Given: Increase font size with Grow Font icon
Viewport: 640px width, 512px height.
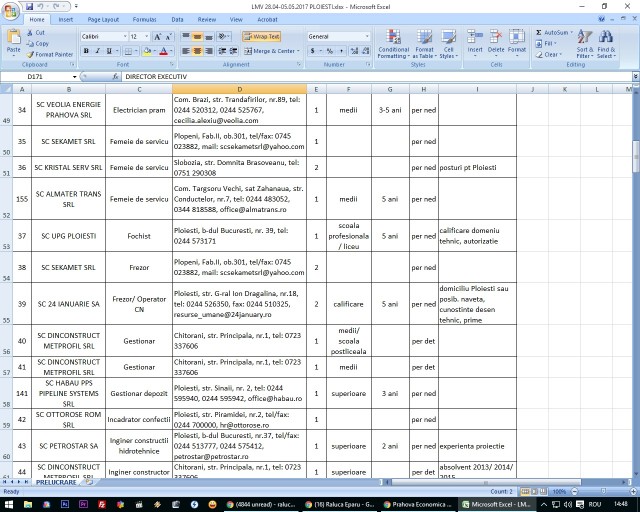Looking at the screenshot, I should (158, 37).
